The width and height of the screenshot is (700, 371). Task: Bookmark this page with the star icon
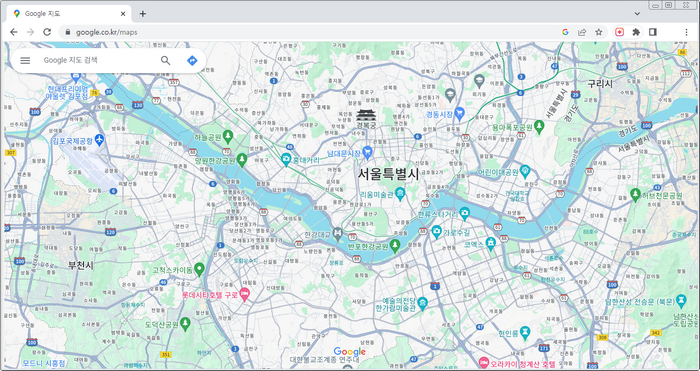coord(599,32)
